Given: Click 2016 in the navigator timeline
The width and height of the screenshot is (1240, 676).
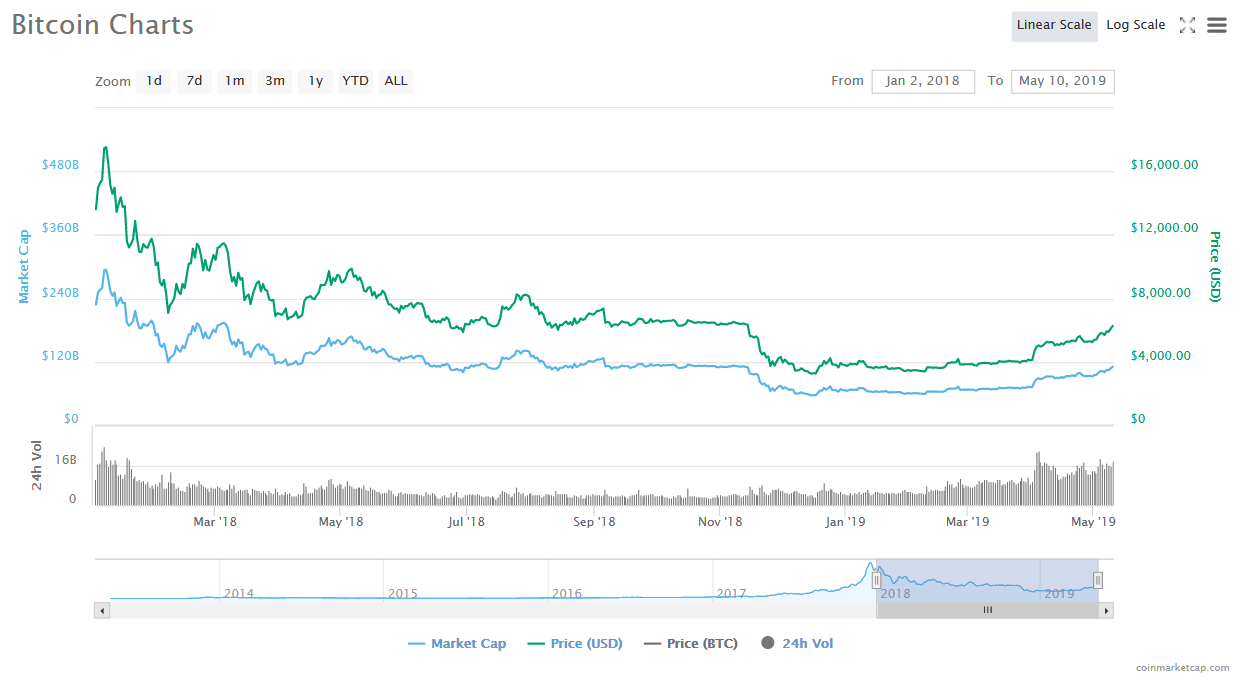Looking at the screenshot, I should click(x=567, y=593).
